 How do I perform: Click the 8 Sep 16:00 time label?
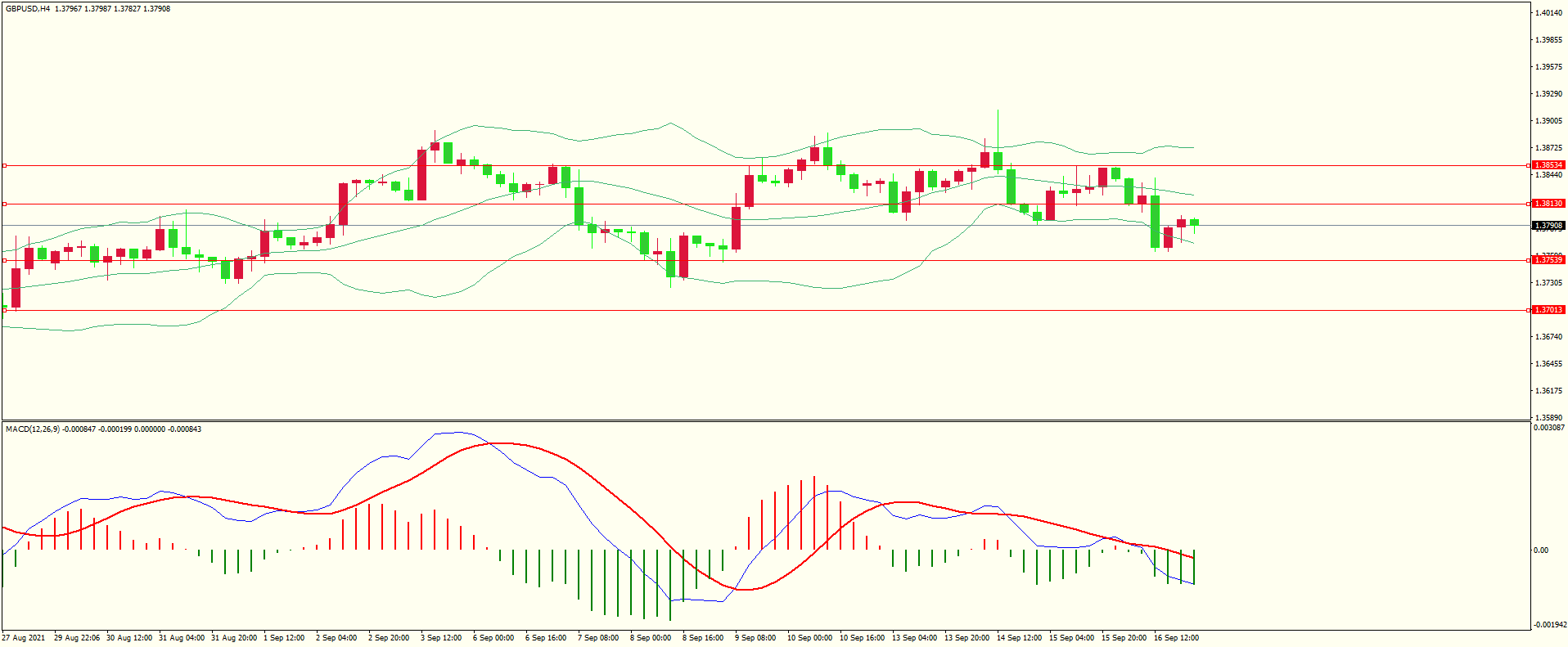point(703,638)
